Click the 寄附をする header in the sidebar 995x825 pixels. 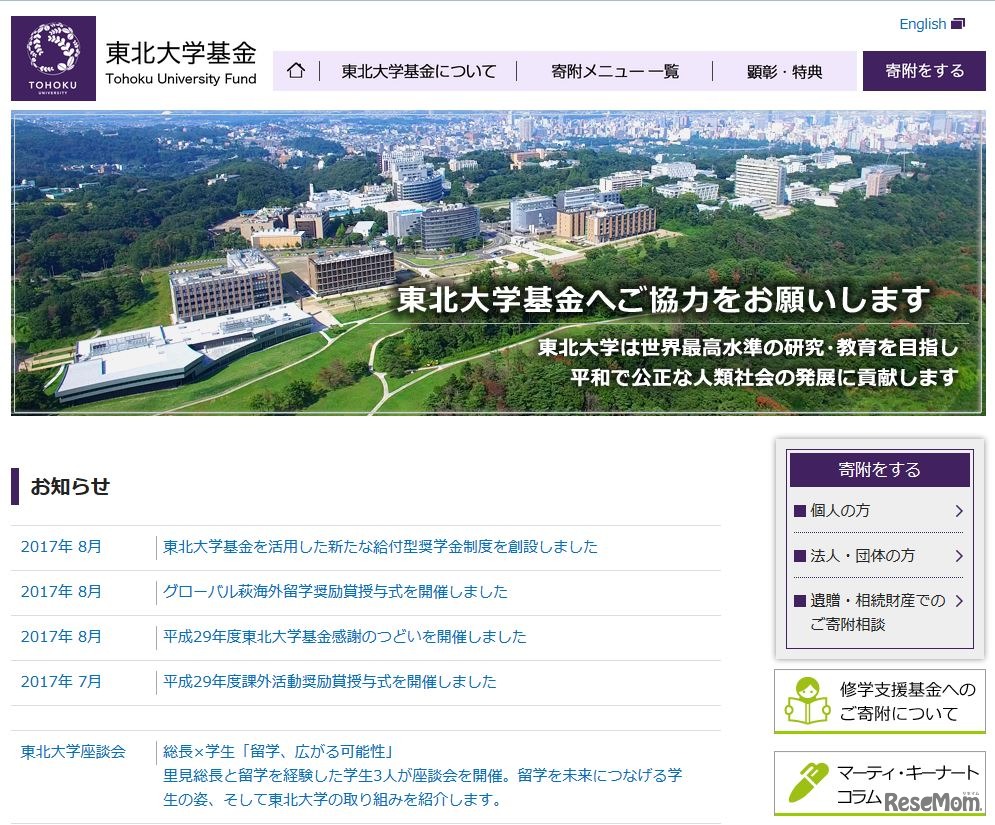point(878,469)
